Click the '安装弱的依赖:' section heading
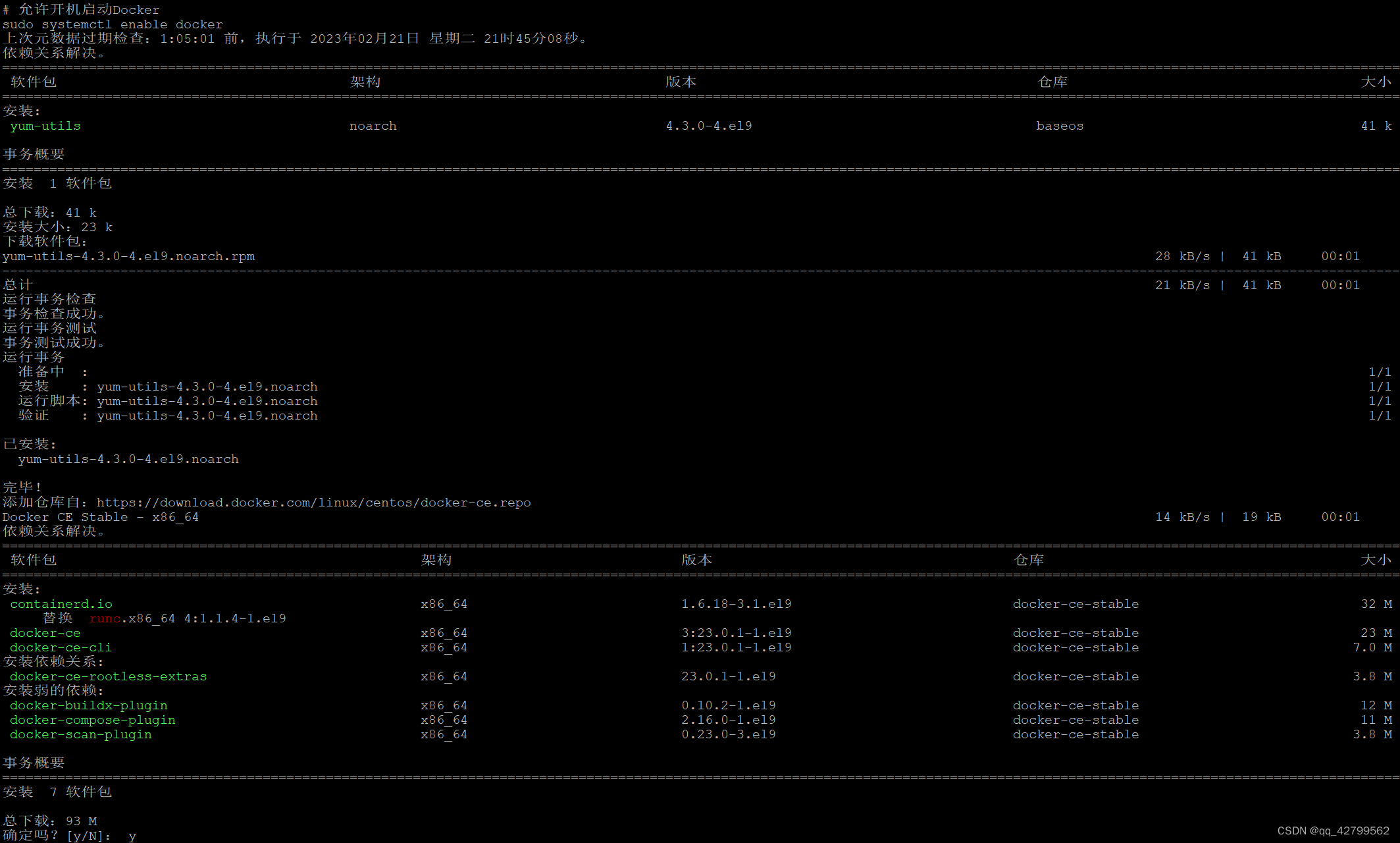Viewport: 1400px width, 843px height. tap(53, 691)
